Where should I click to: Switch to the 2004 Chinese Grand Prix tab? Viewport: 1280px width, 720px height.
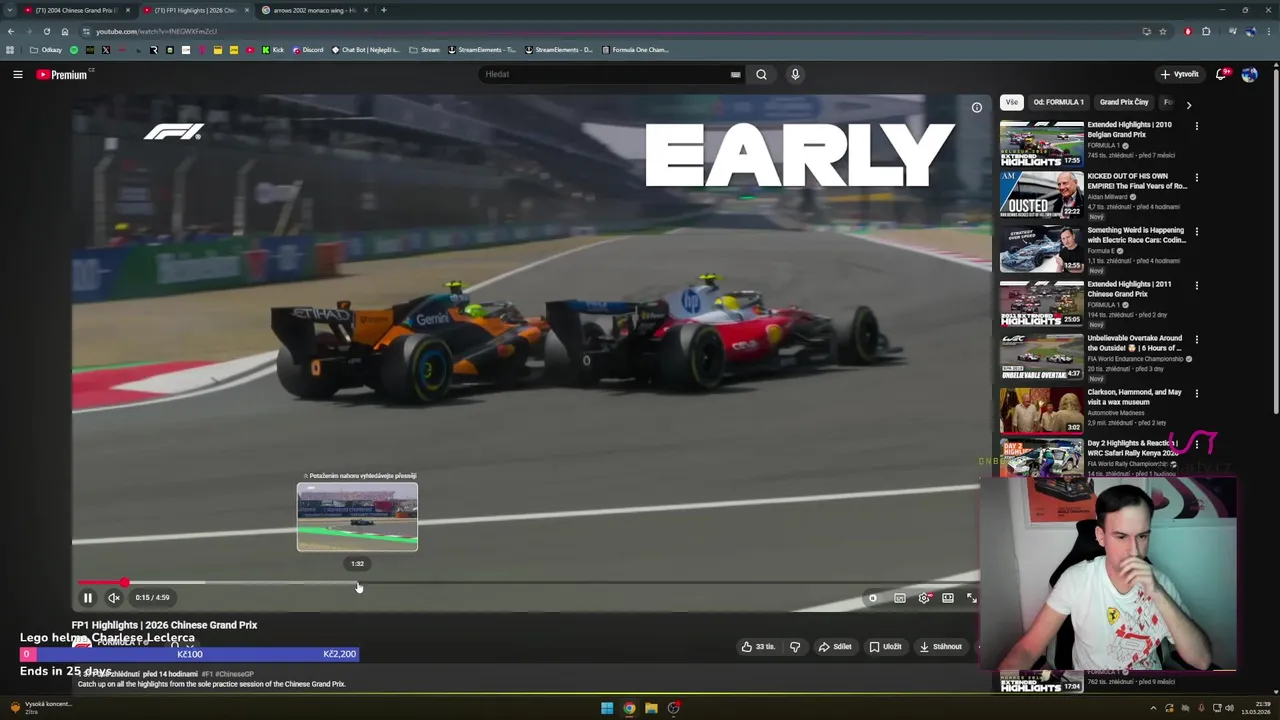pos(77,10)
